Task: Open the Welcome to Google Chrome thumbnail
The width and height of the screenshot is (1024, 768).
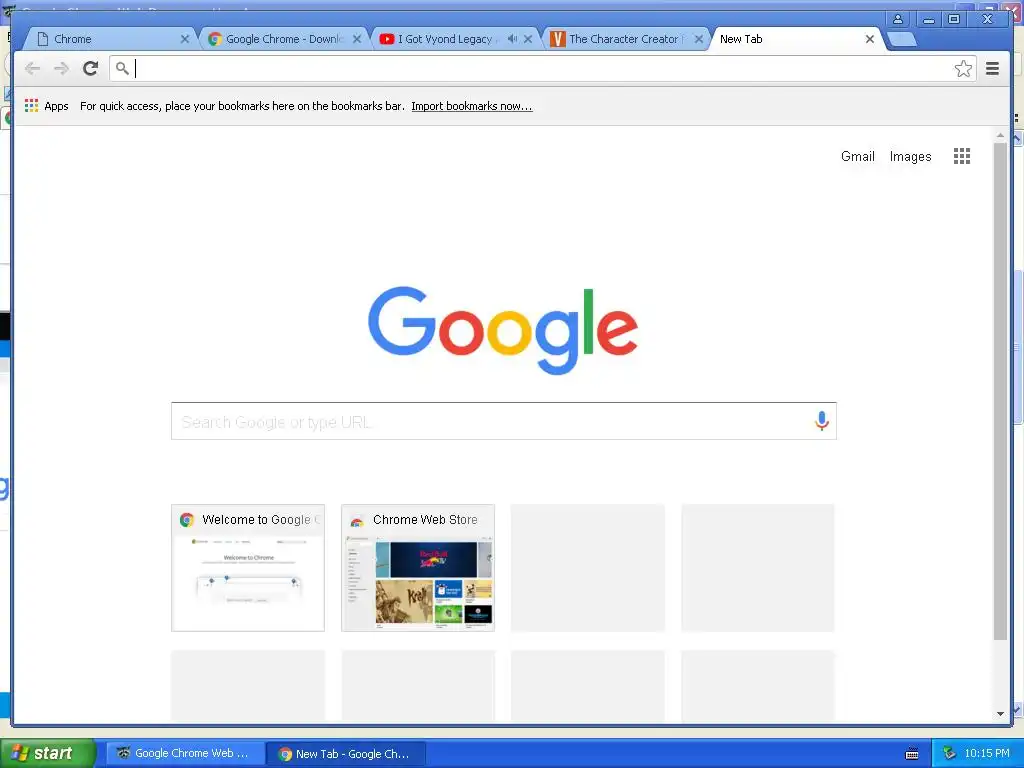Action: tap(248, 568)
